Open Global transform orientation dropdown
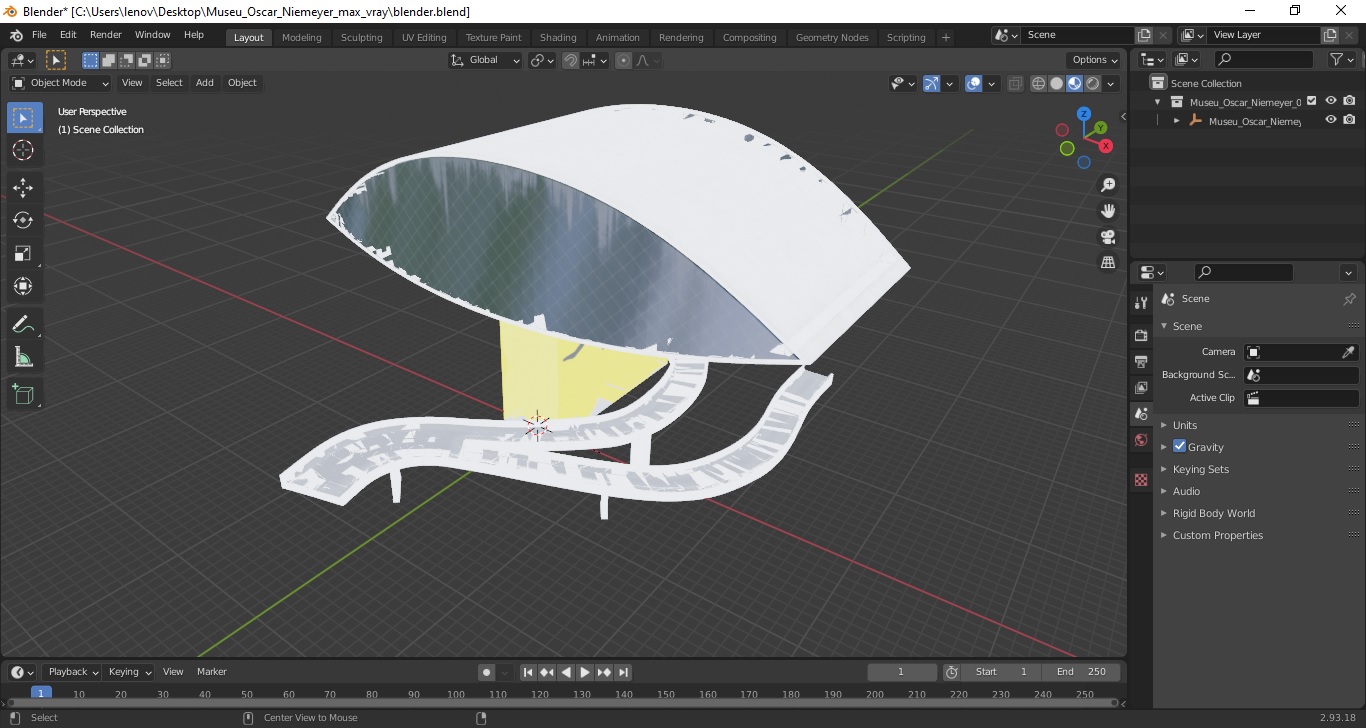The width and height of the screenshot is (1366, 728). click(486, 60)
